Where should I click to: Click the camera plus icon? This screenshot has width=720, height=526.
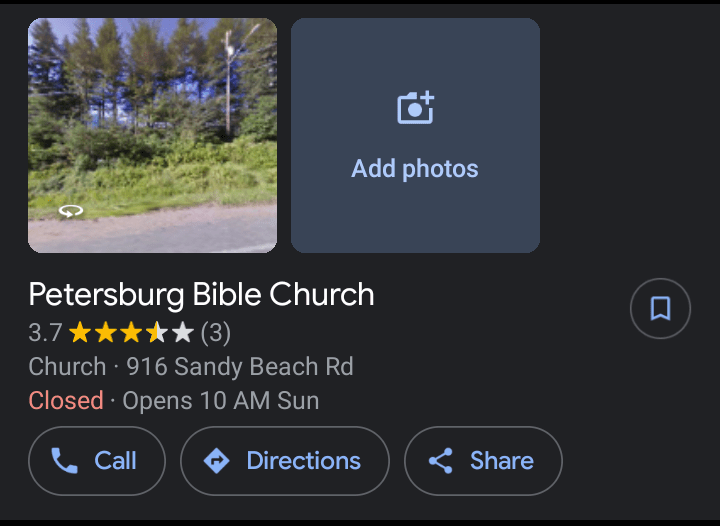click(415, 107)
